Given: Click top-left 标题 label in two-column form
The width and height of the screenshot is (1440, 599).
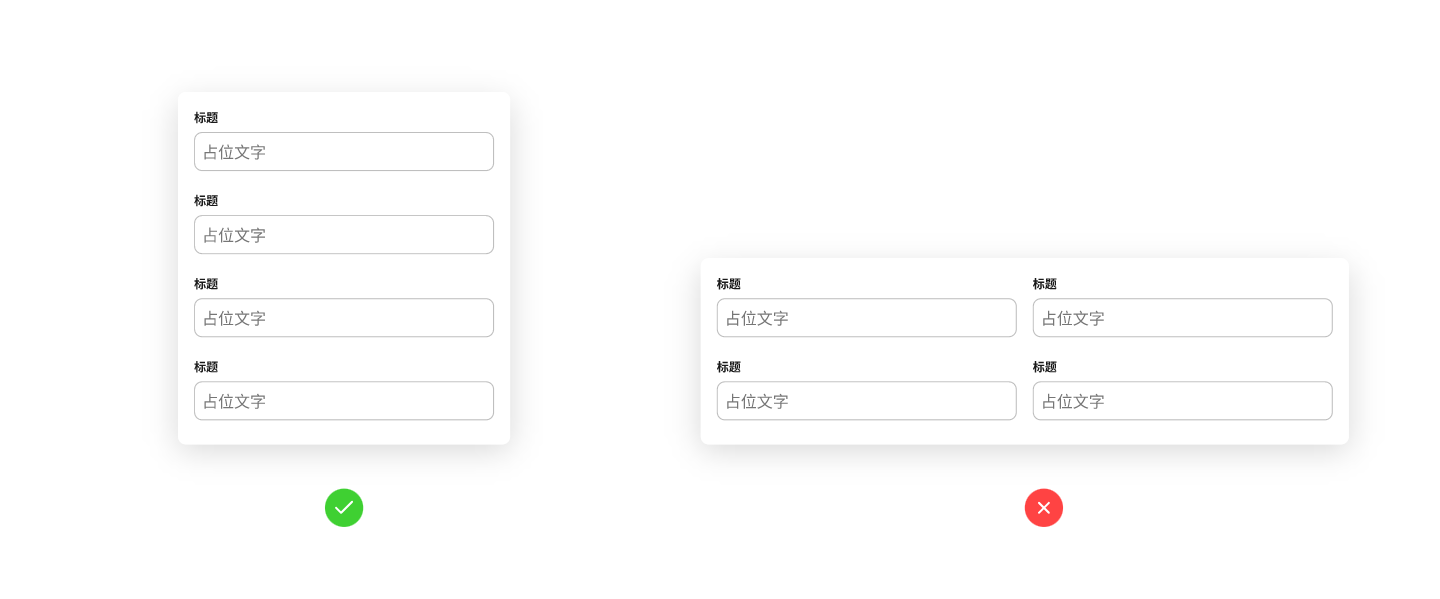Looking at the screenshot, I should pyautogui.click(x=729, y=284).
